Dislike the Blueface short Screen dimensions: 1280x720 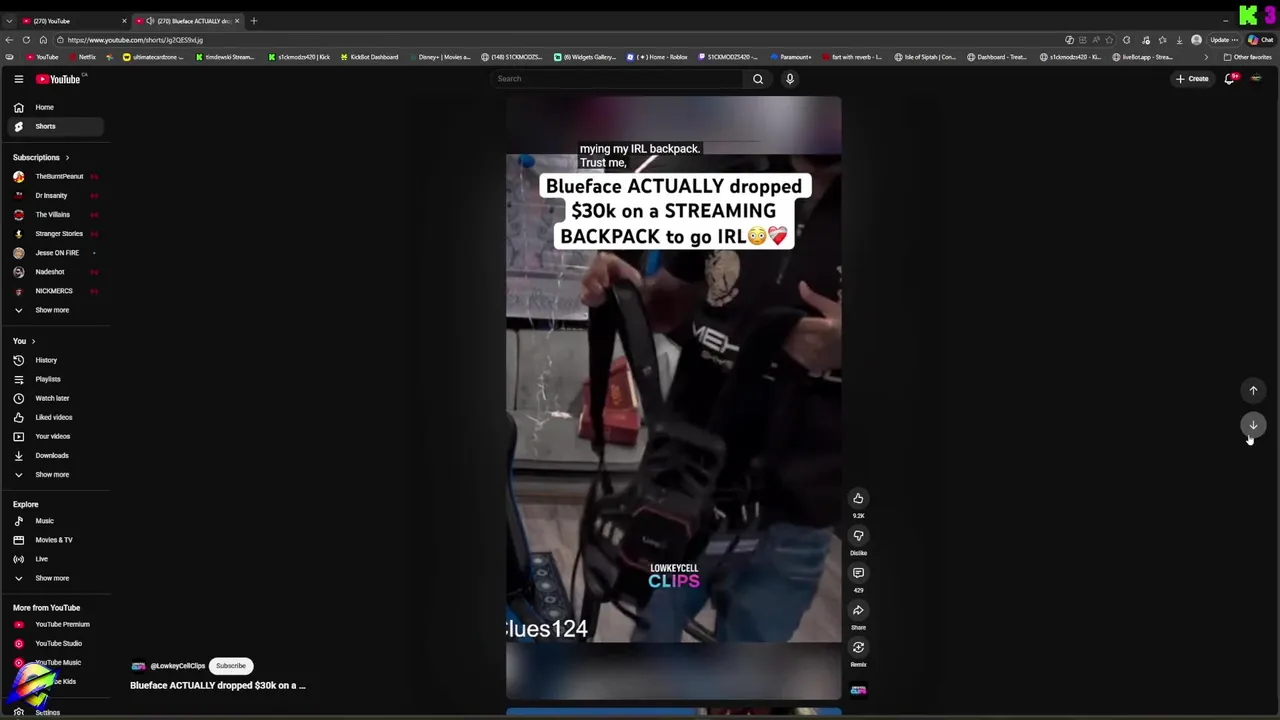tap(858, 535)
